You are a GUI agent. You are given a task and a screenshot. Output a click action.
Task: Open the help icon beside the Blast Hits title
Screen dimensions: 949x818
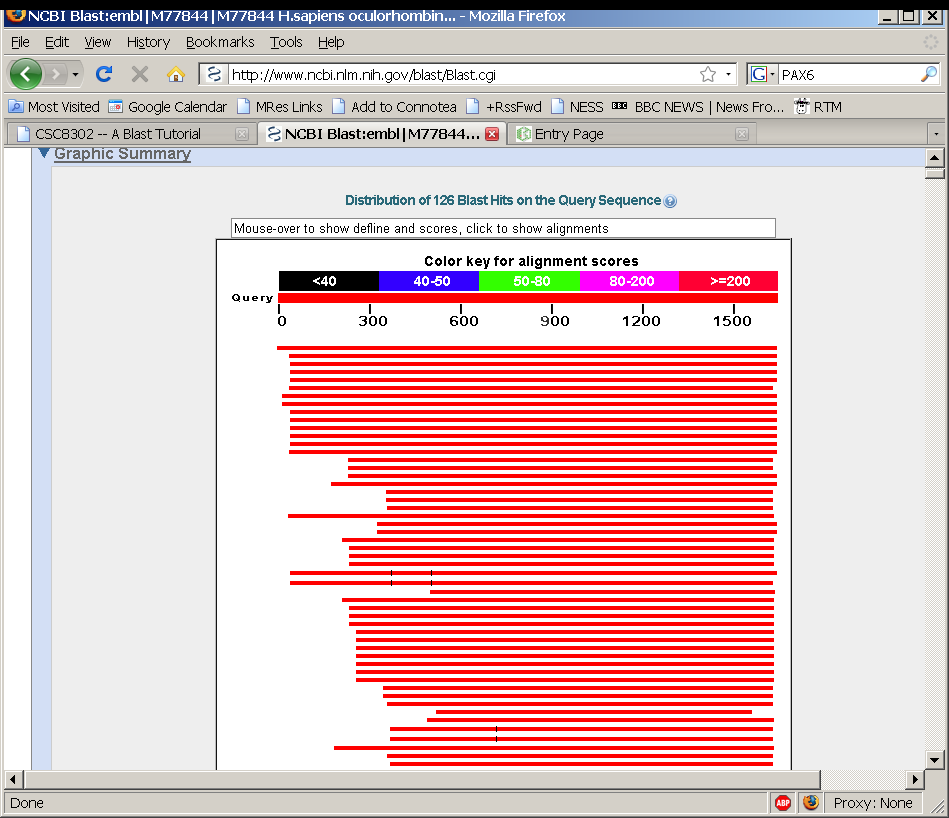click(670, 201)
